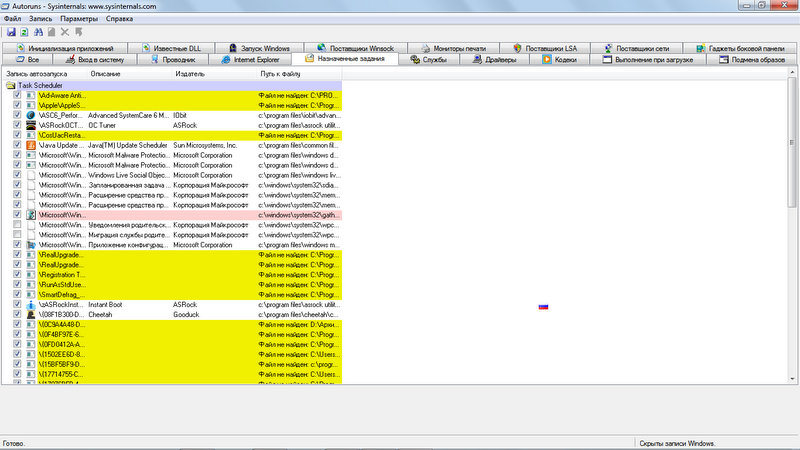Screen dimensions: 800x450
Task: Click the vertical scrollbar down arrow
Action: coord(792,379)
